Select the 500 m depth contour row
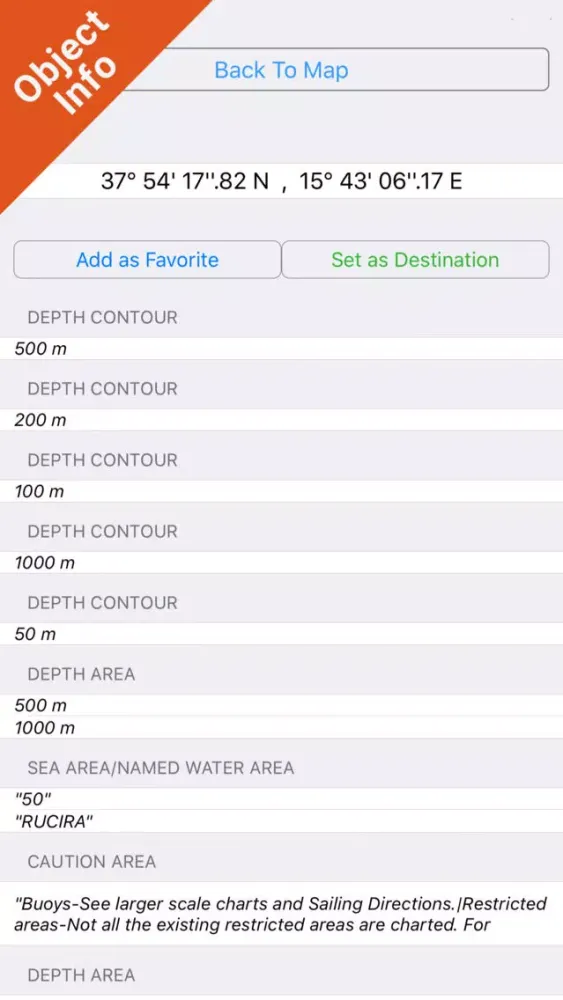Image resolution: width=563 pixels, height=1000 pixels. pyautogui.click(x=281, y=349)
